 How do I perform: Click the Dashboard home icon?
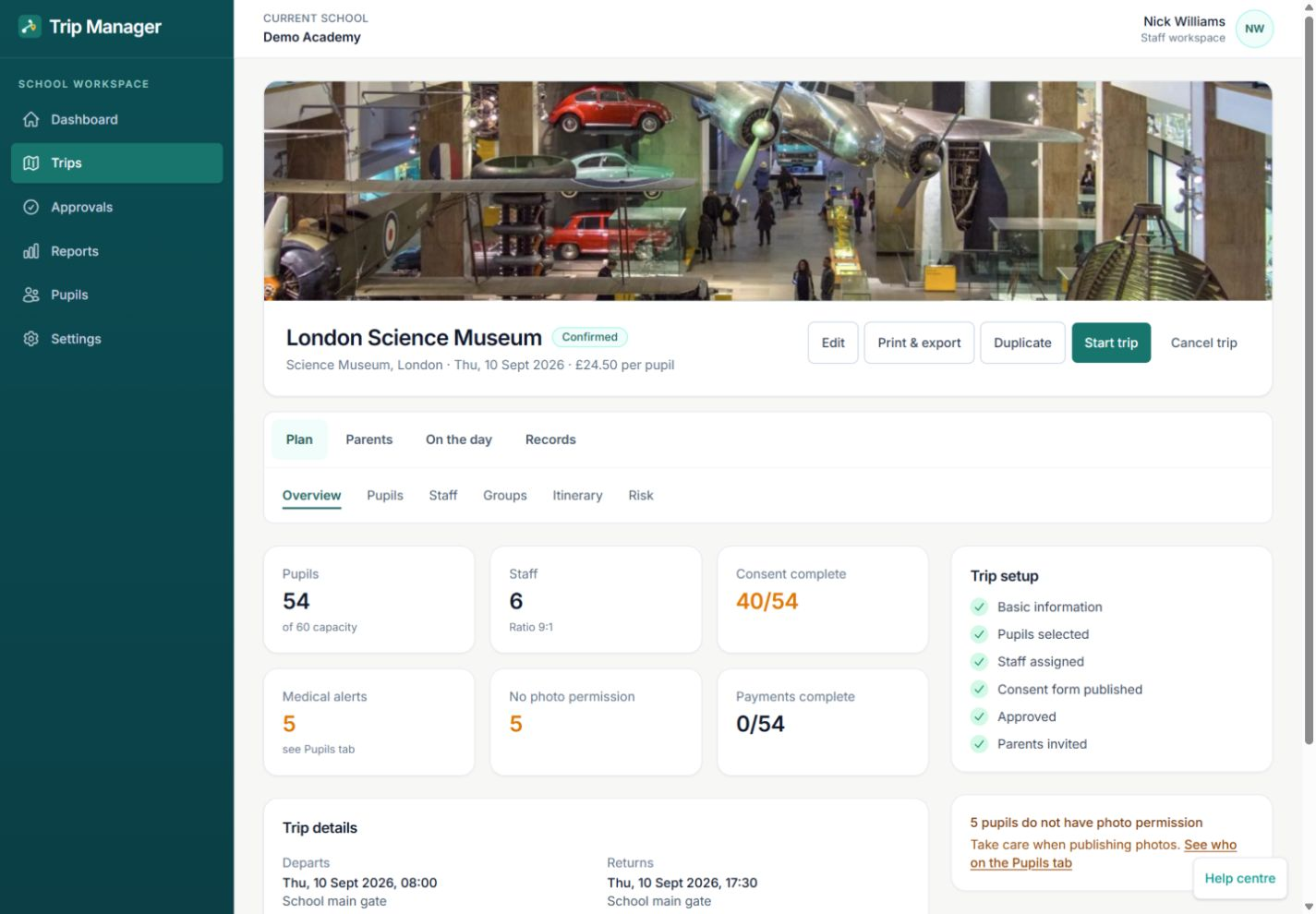(31, 119)
